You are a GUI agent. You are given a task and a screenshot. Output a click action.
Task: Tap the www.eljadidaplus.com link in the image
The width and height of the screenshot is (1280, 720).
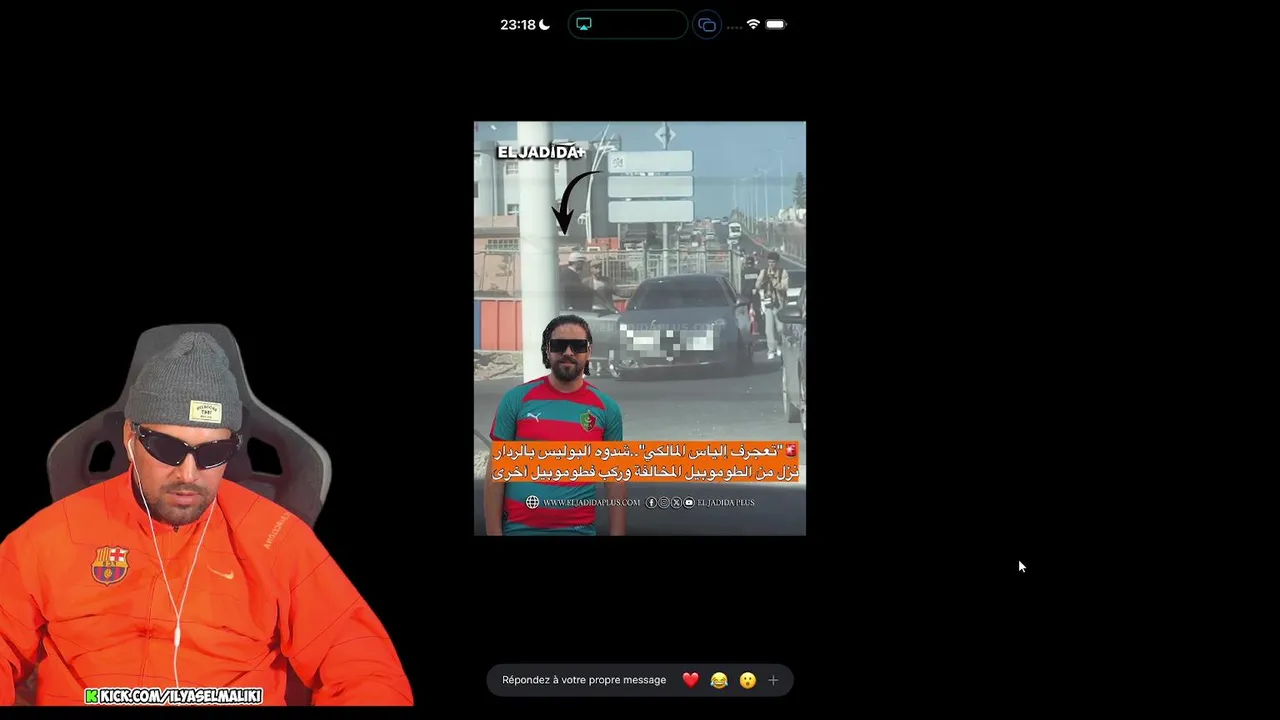click(591, 502)
